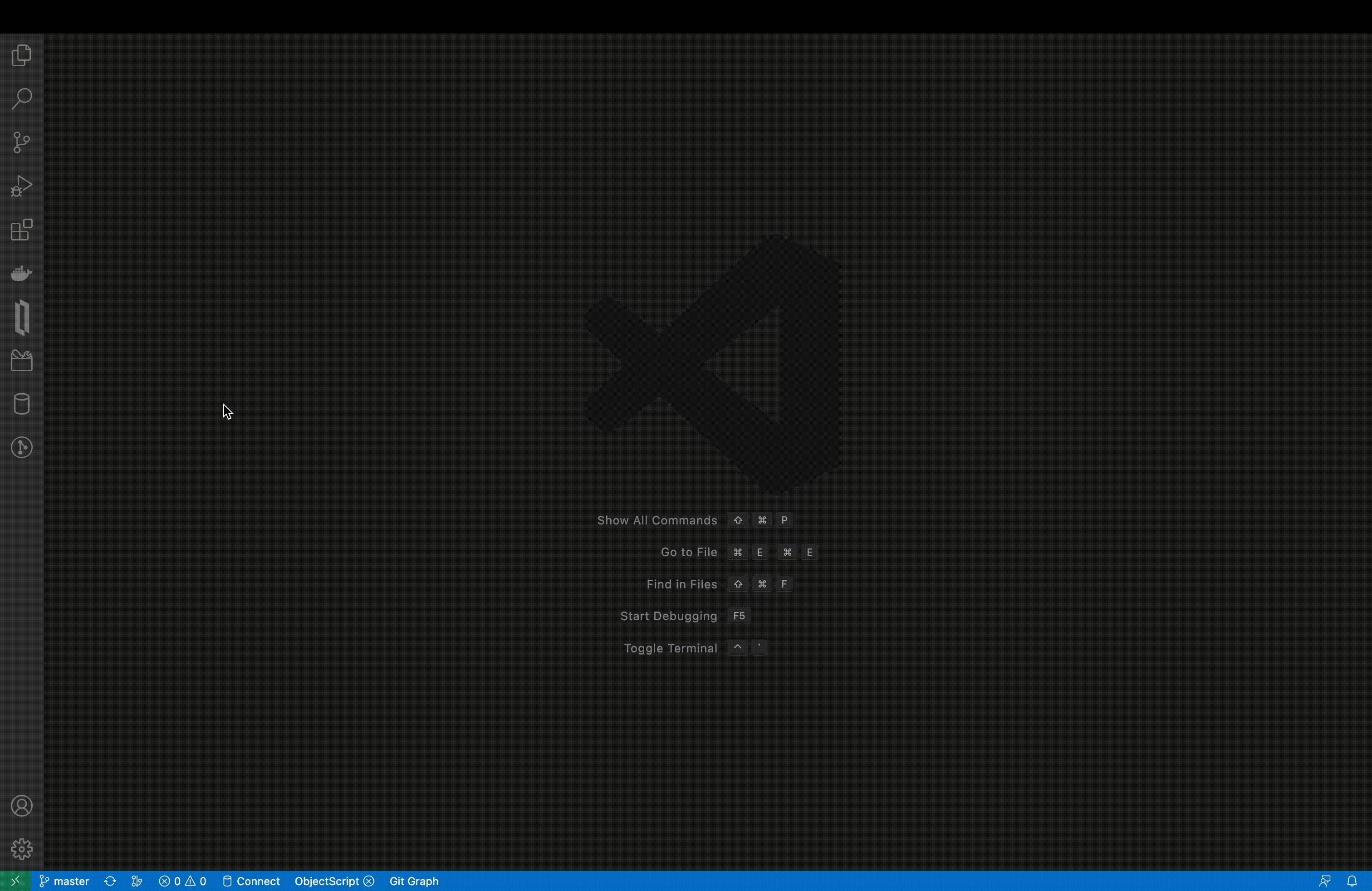Open the Search view

point(21,98)
